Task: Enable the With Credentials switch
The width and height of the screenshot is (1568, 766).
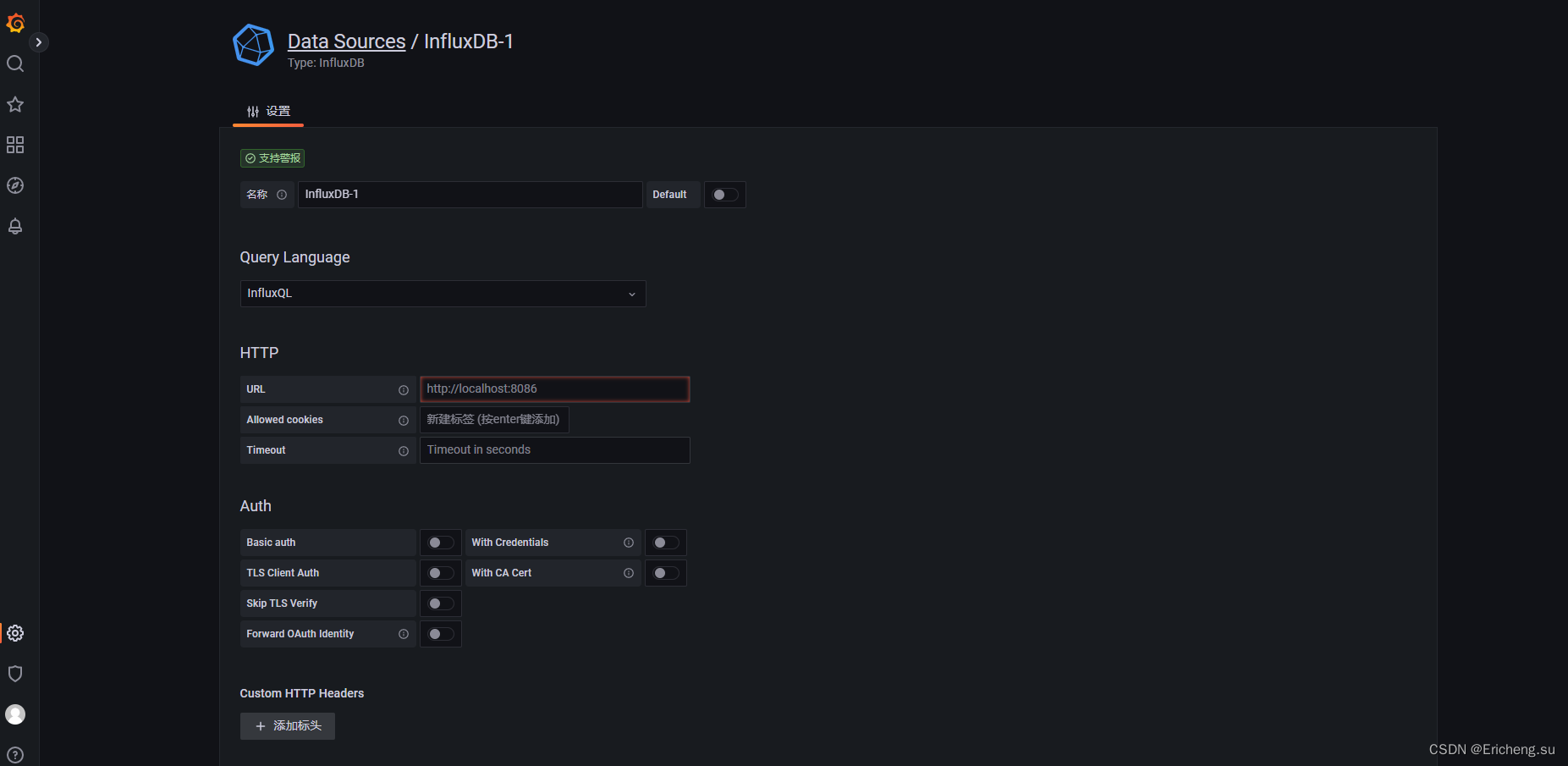Action: 666,543
